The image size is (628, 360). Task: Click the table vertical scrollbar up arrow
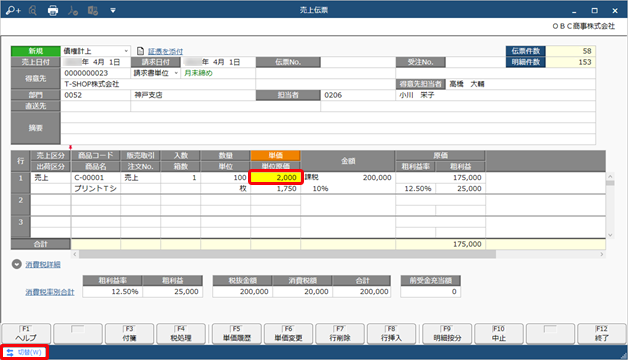[610, 176]
